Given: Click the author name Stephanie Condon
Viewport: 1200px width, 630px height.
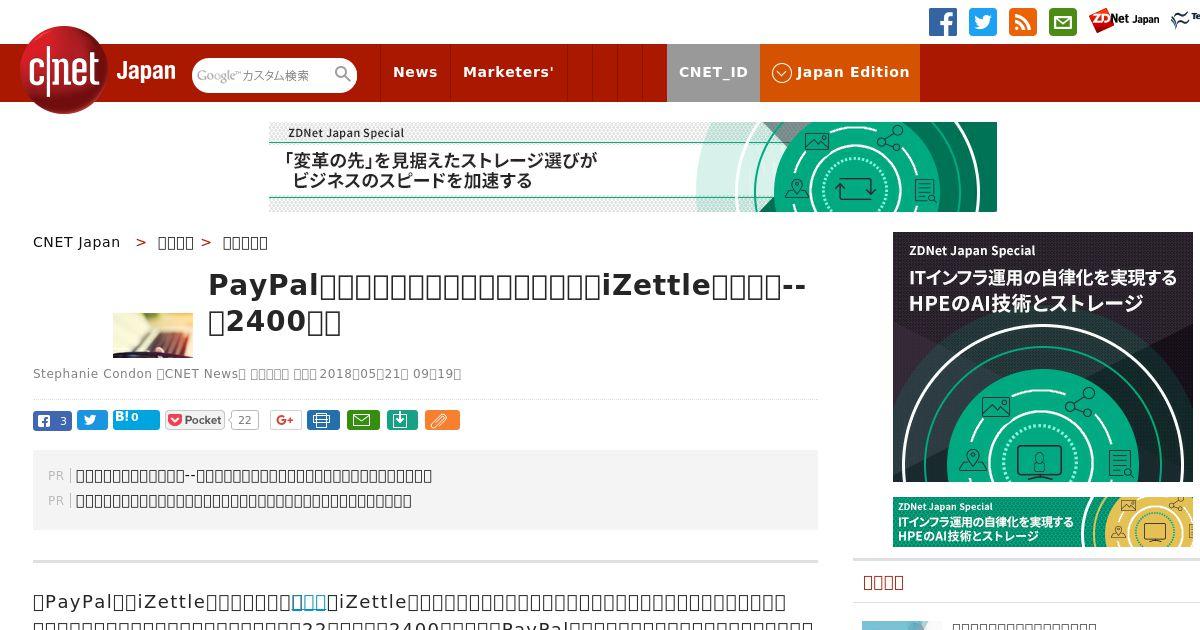Looking at the screenshot, I should (92, 374).
